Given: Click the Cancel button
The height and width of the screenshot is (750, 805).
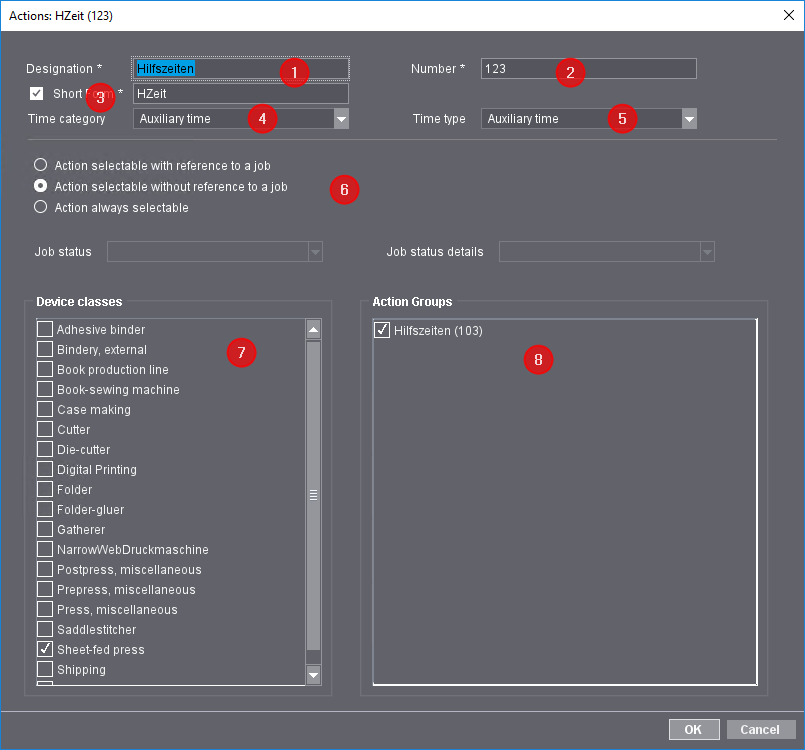Looking at the screenshot, I should pyautogui.click(x=760, y=729).
